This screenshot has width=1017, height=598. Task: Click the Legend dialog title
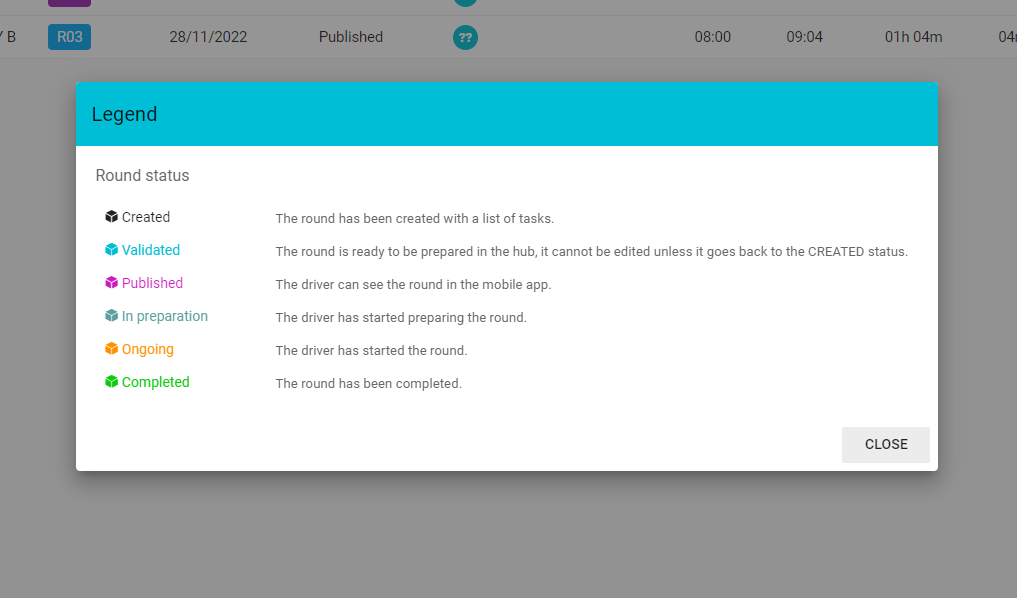pyautogui.click(x=124, y=114)
